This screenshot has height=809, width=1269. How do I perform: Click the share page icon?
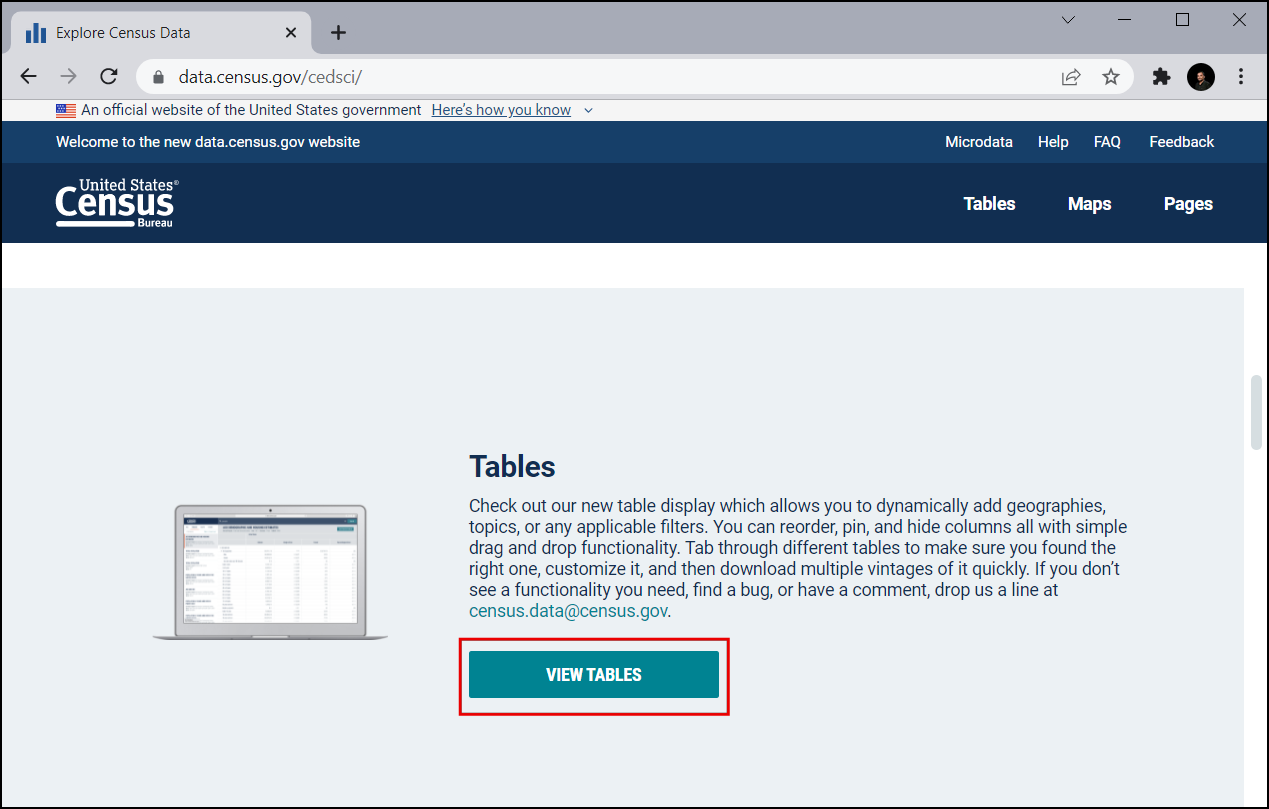[x=1071, y=77]
